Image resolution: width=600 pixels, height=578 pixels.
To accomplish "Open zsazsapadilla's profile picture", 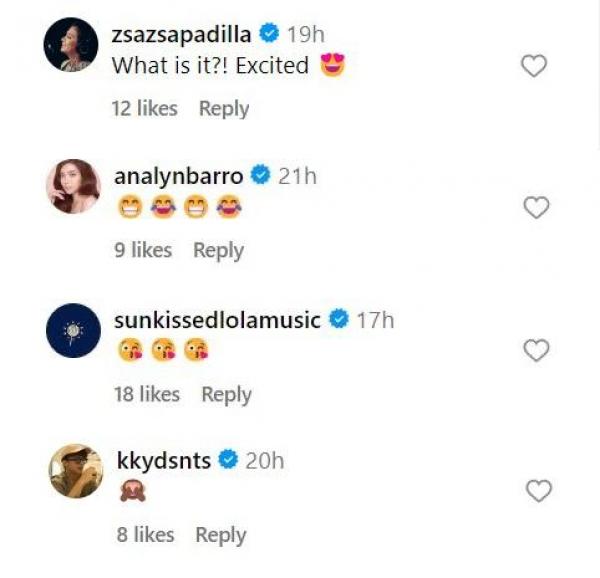I will (x=75, y=46).
